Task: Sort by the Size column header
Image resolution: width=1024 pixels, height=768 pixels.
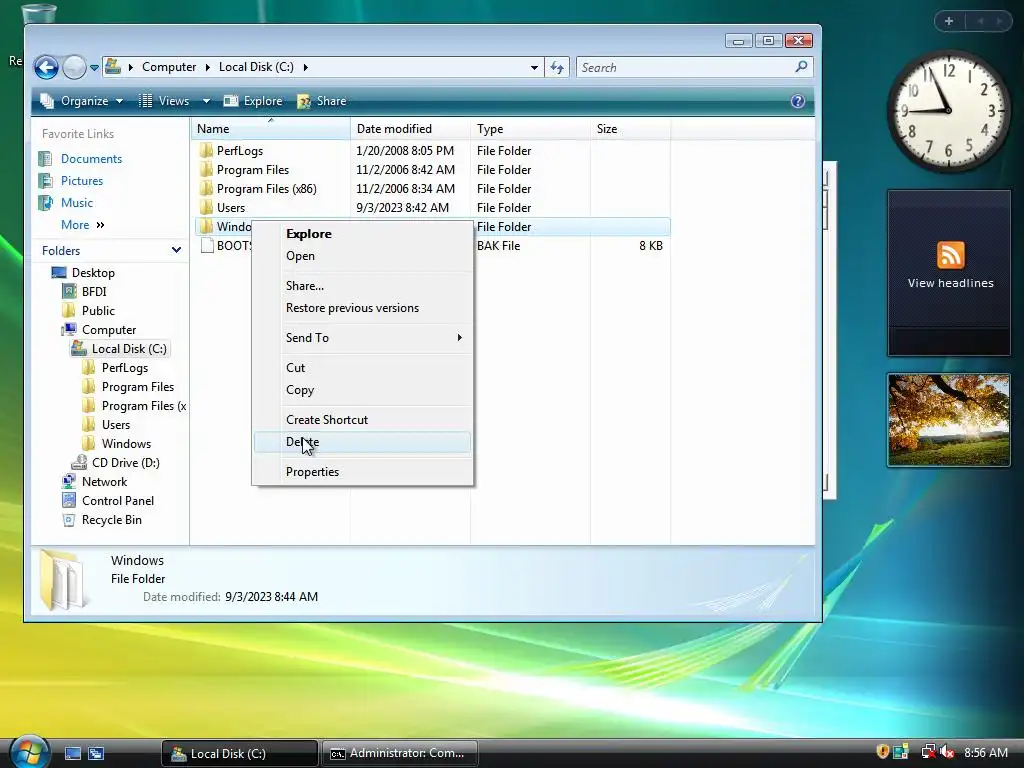Action: [630, 129]
